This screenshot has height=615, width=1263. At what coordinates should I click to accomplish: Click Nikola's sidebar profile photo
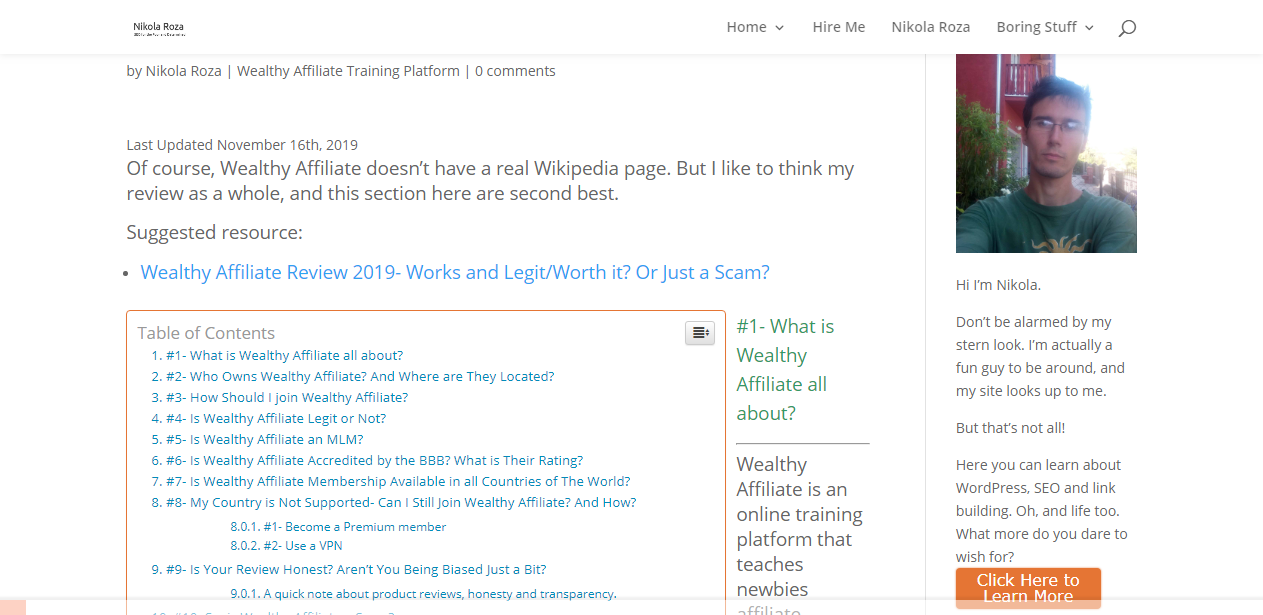coord(1046,153)
